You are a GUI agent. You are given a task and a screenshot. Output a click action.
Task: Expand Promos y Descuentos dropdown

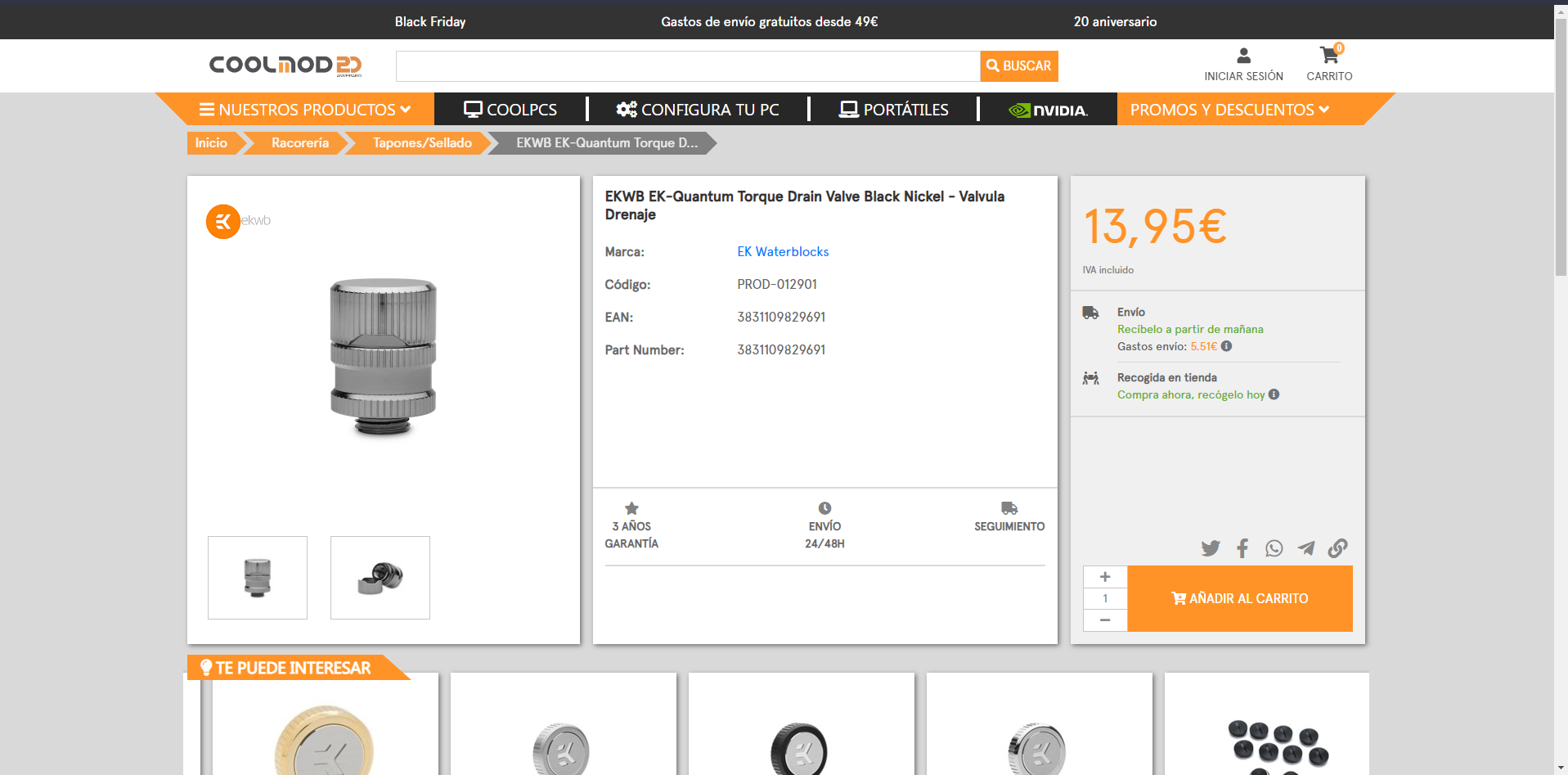point(1229,110)
